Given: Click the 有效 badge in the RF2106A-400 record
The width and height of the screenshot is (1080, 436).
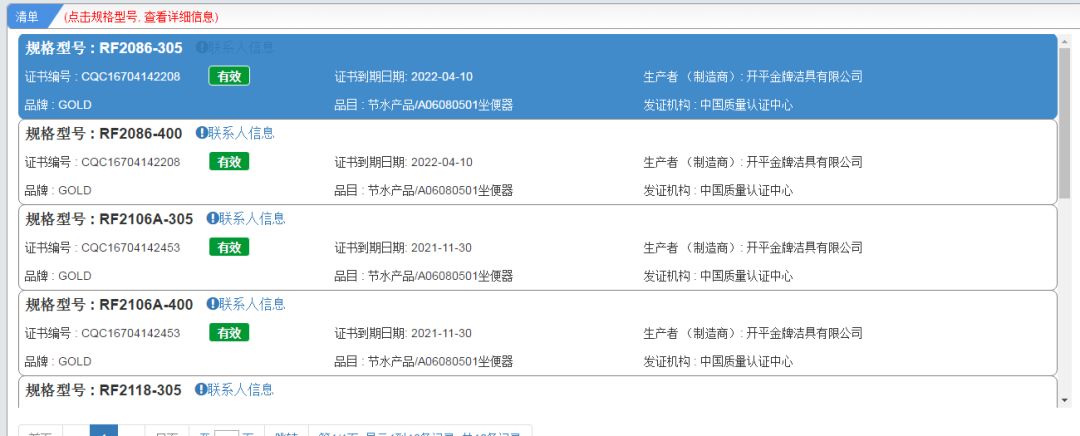Looking at the screenshot, I should (x=229, y=333).
